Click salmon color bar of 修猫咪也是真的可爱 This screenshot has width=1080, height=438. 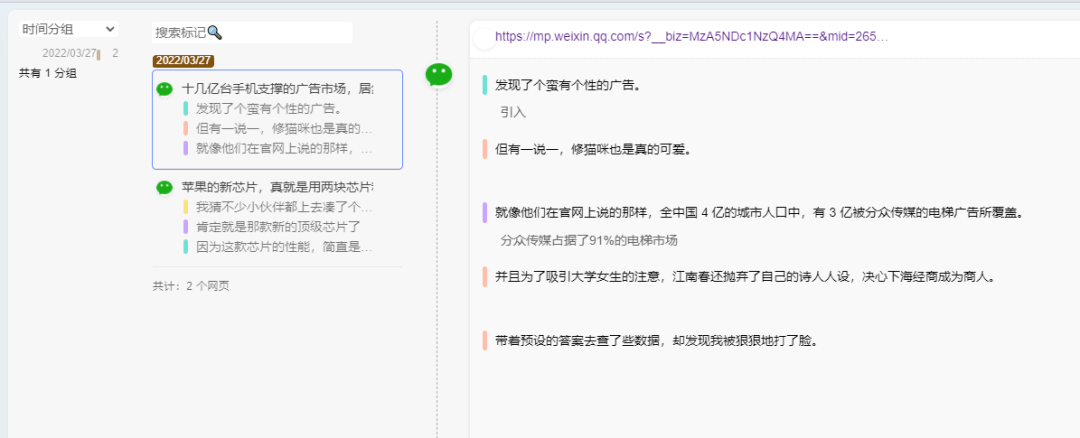485,149
